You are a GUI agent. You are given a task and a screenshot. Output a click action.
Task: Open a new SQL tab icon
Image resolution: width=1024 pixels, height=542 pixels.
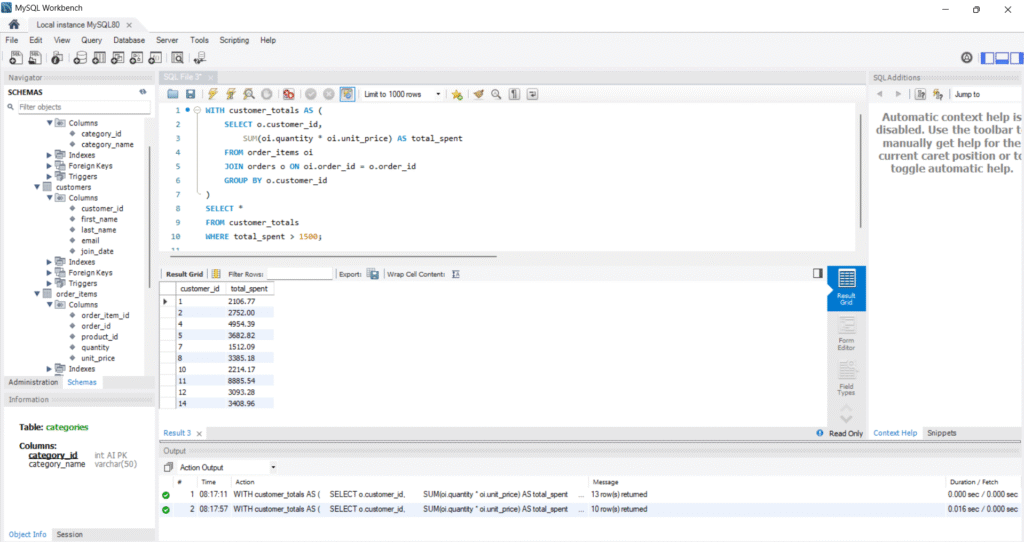(16, 58)
